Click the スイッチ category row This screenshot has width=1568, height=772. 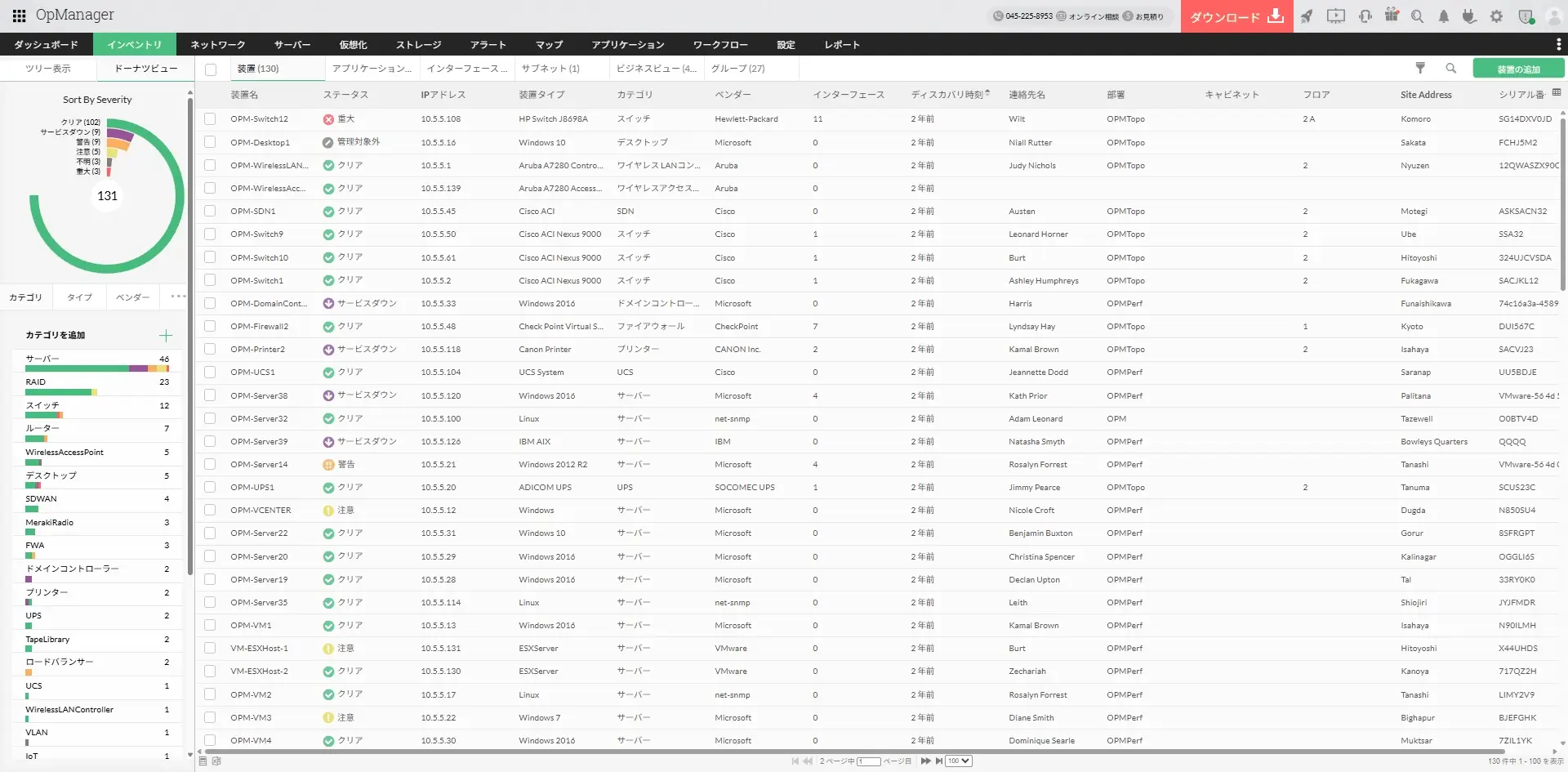click(97, 408)
